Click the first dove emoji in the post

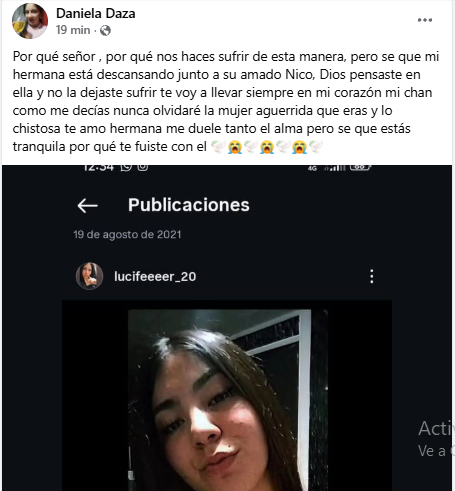point(218,147)
